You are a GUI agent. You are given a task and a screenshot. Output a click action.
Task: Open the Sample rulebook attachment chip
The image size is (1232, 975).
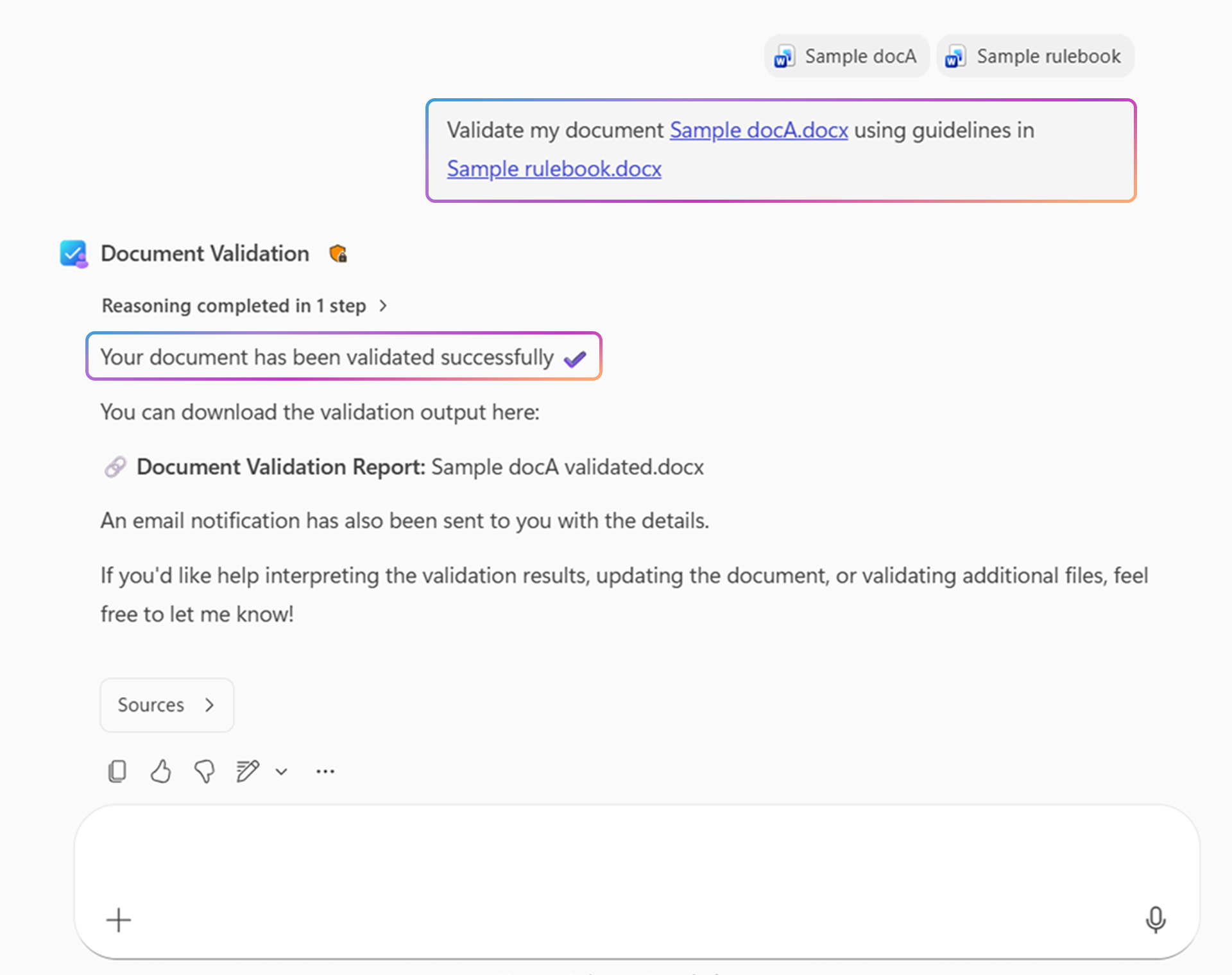coord(1035,56)
